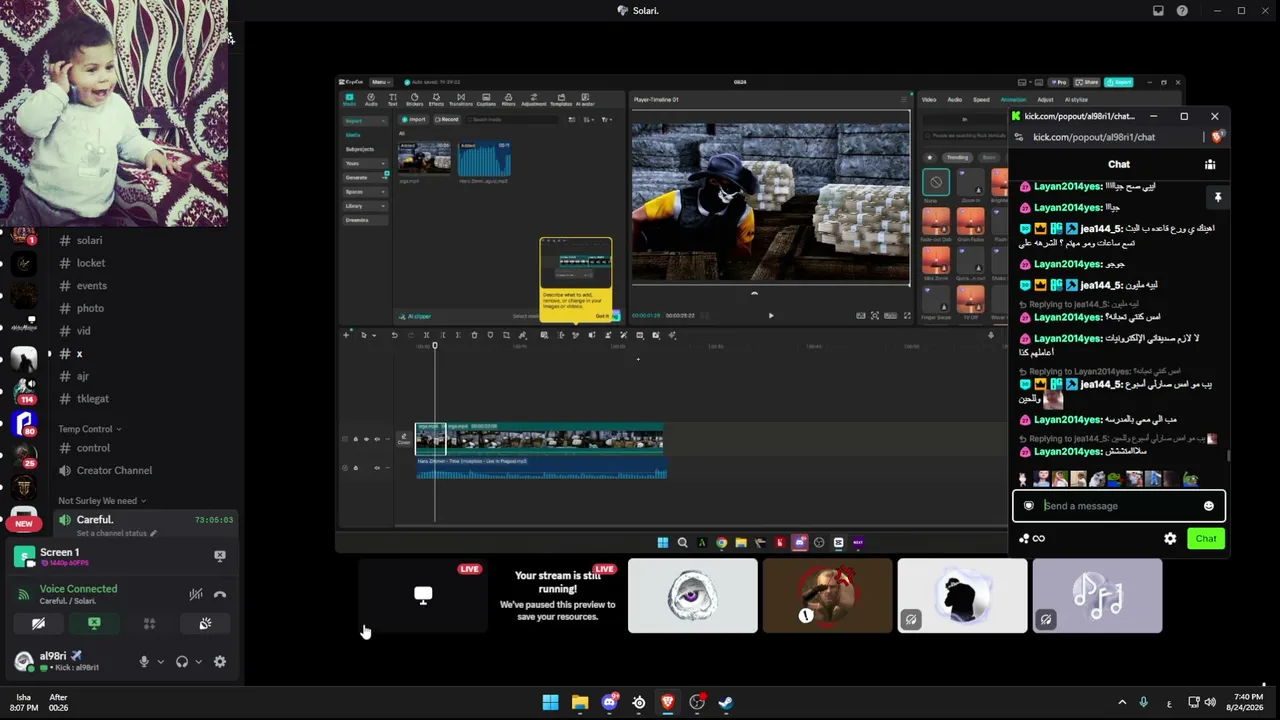This screenshot has height=720, width=1280.
Task: Disconnect from voice with the hang-up icon
Action: [220, 595]
